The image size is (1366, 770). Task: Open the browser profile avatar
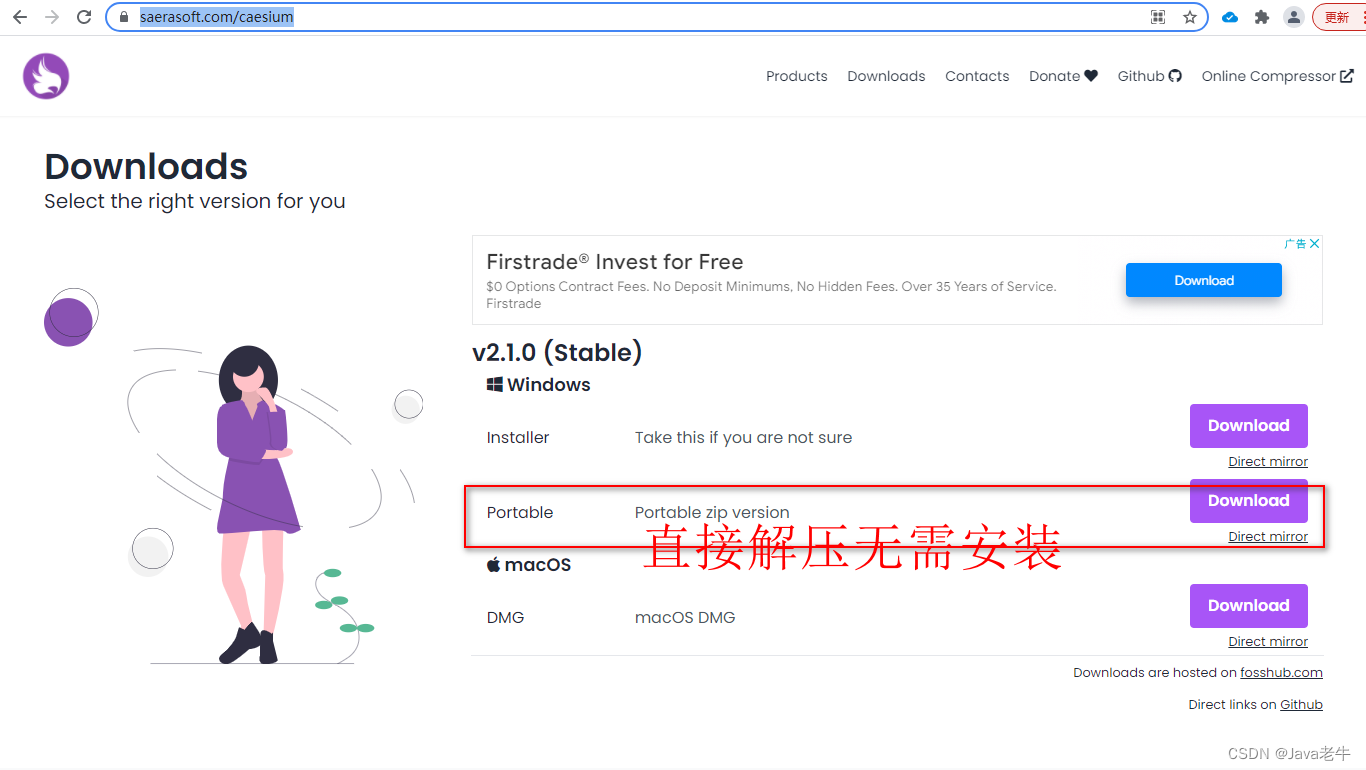(x=1294, y=17)
